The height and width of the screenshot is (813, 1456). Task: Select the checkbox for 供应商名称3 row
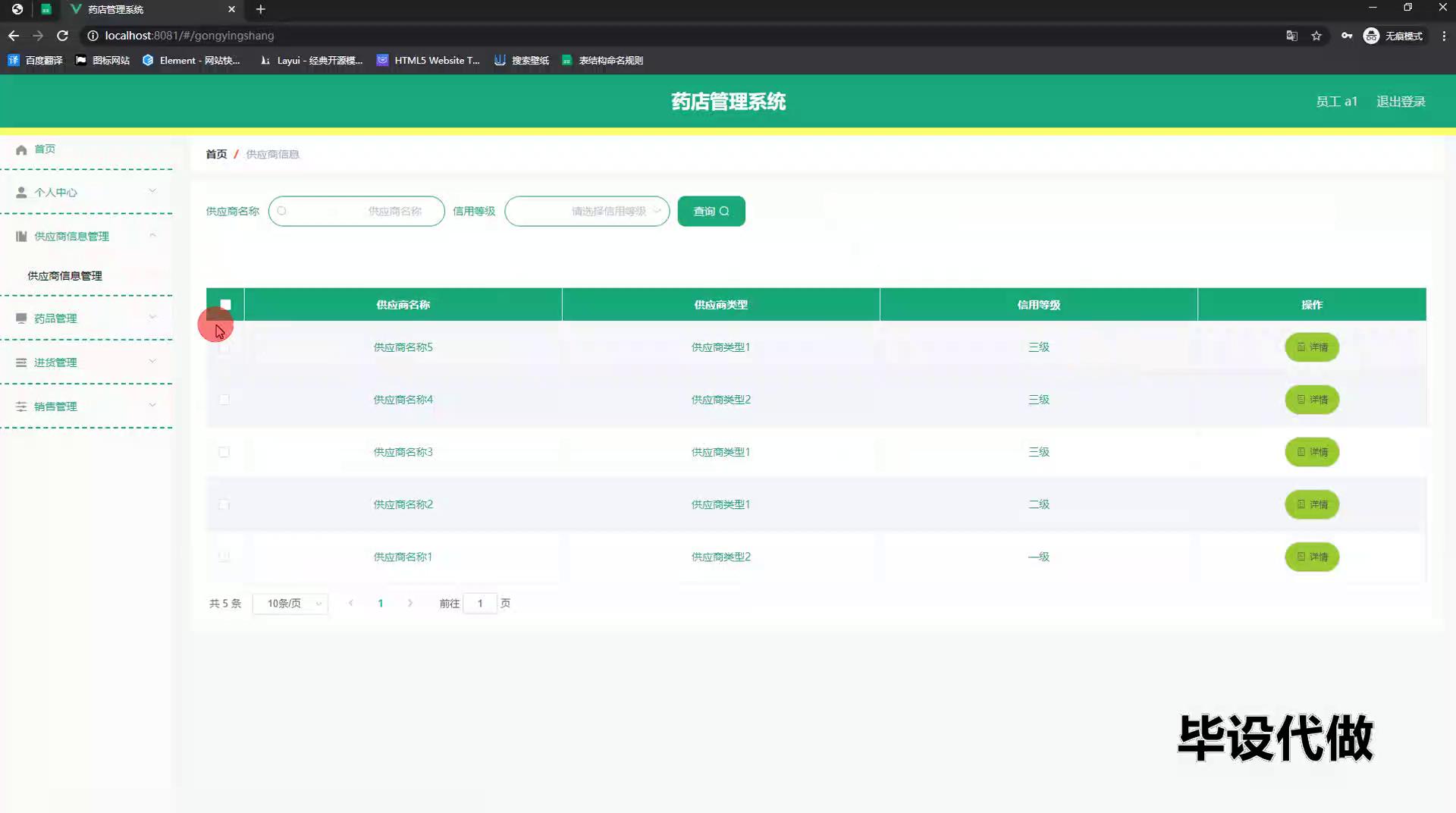coord(224,452)
